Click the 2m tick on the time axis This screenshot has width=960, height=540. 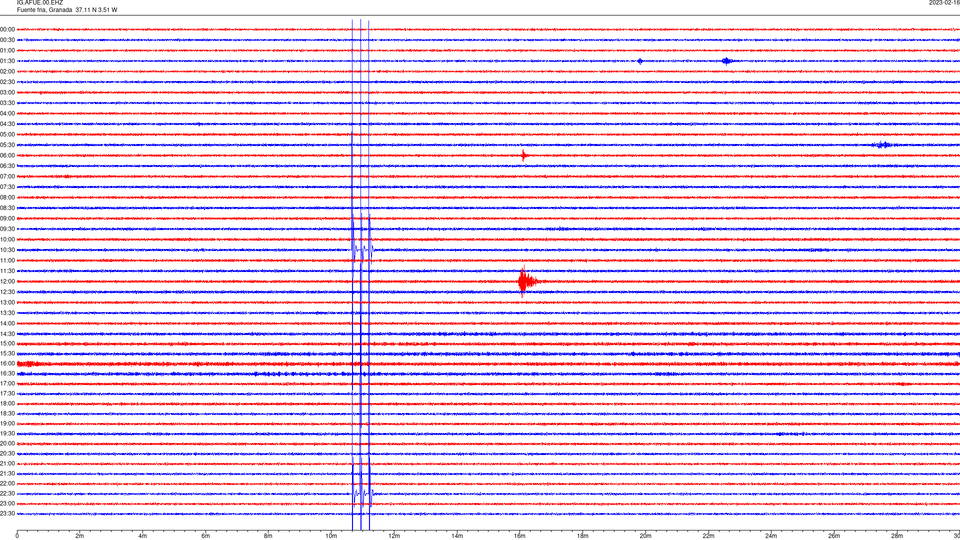point(80,536)
